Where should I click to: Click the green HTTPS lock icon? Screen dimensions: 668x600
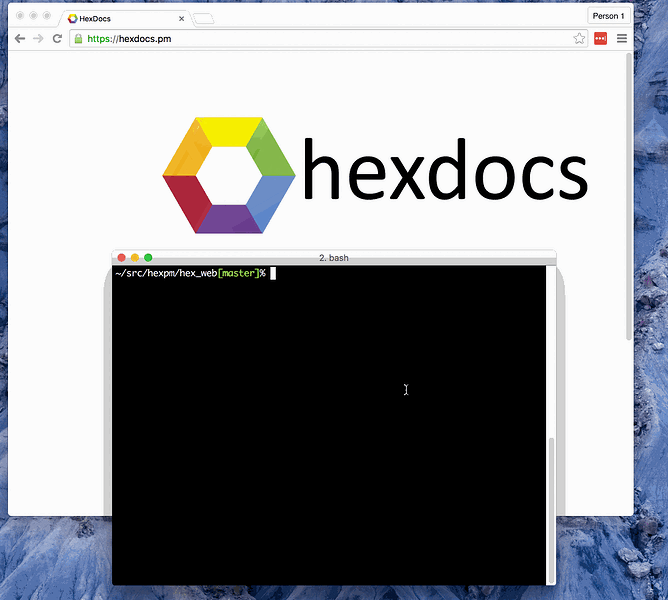click(78, 39)
